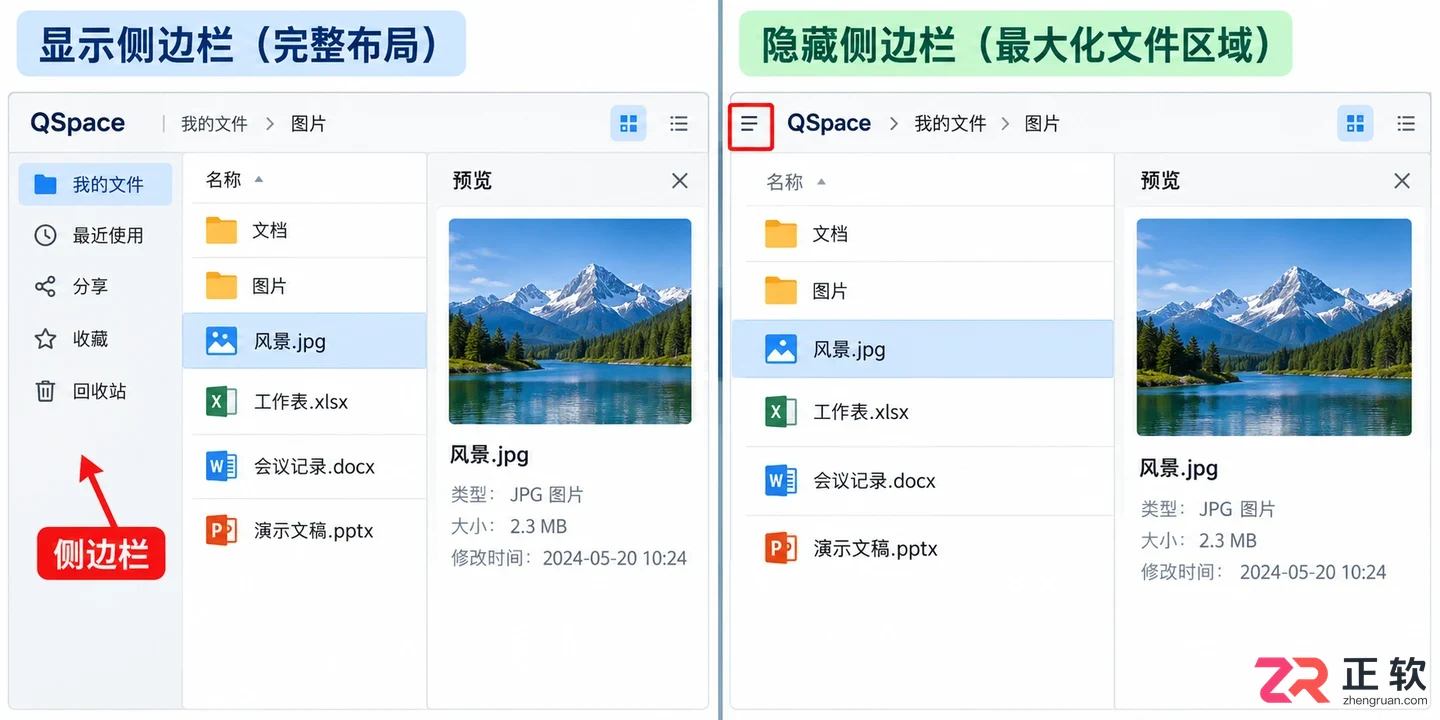
Task: Open the 文档 folder in right window
Action: click(923, 234)
